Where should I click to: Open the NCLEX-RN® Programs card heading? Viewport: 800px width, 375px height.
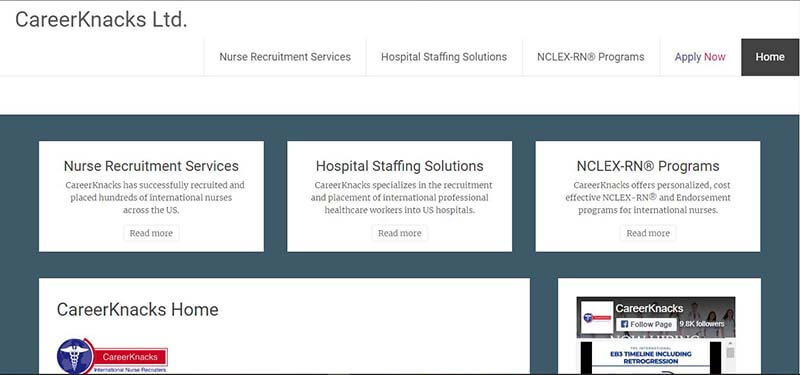pos(648,166)
